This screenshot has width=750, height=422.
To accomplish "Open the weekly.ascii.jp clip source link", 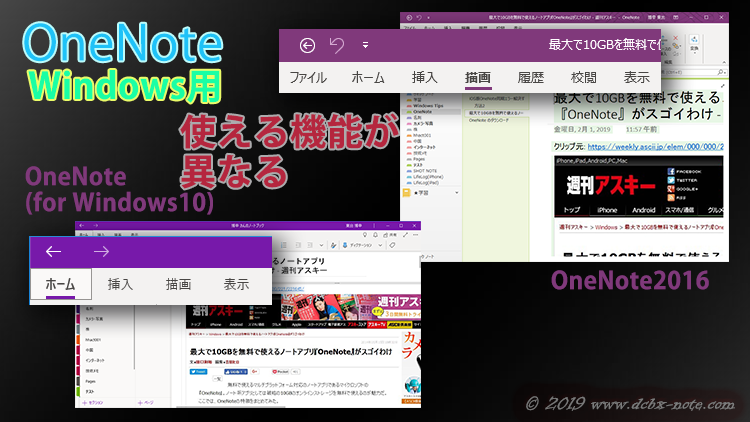I will point(655,146).
